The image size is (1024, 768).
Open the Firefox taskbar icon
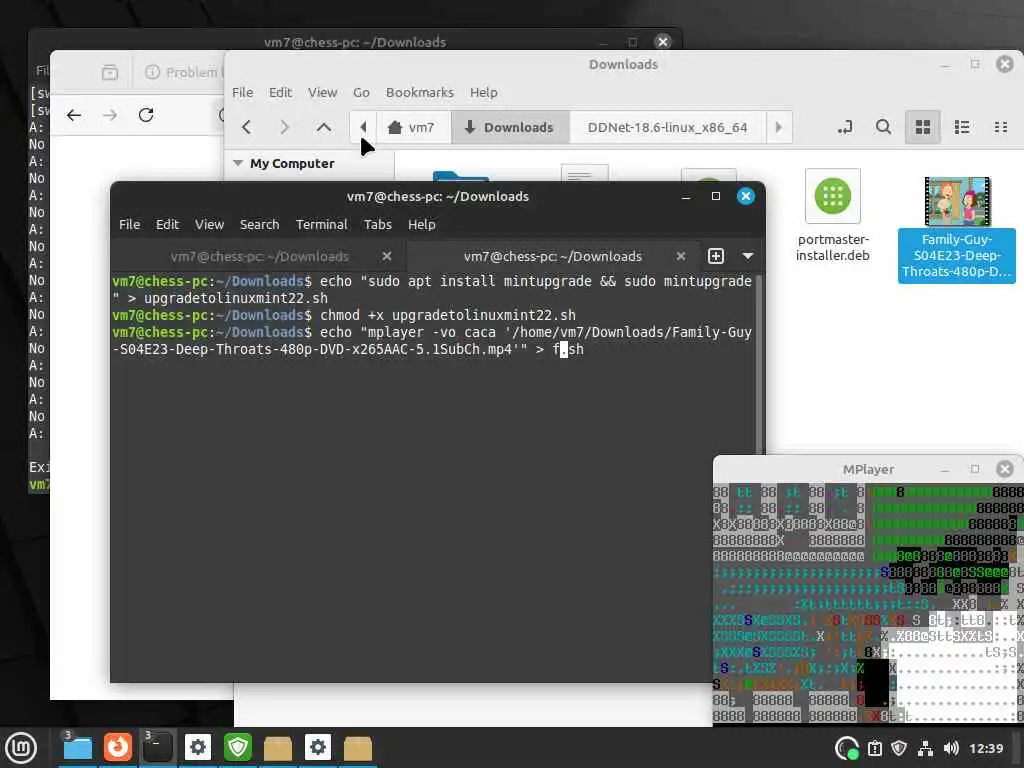point(118,748)
